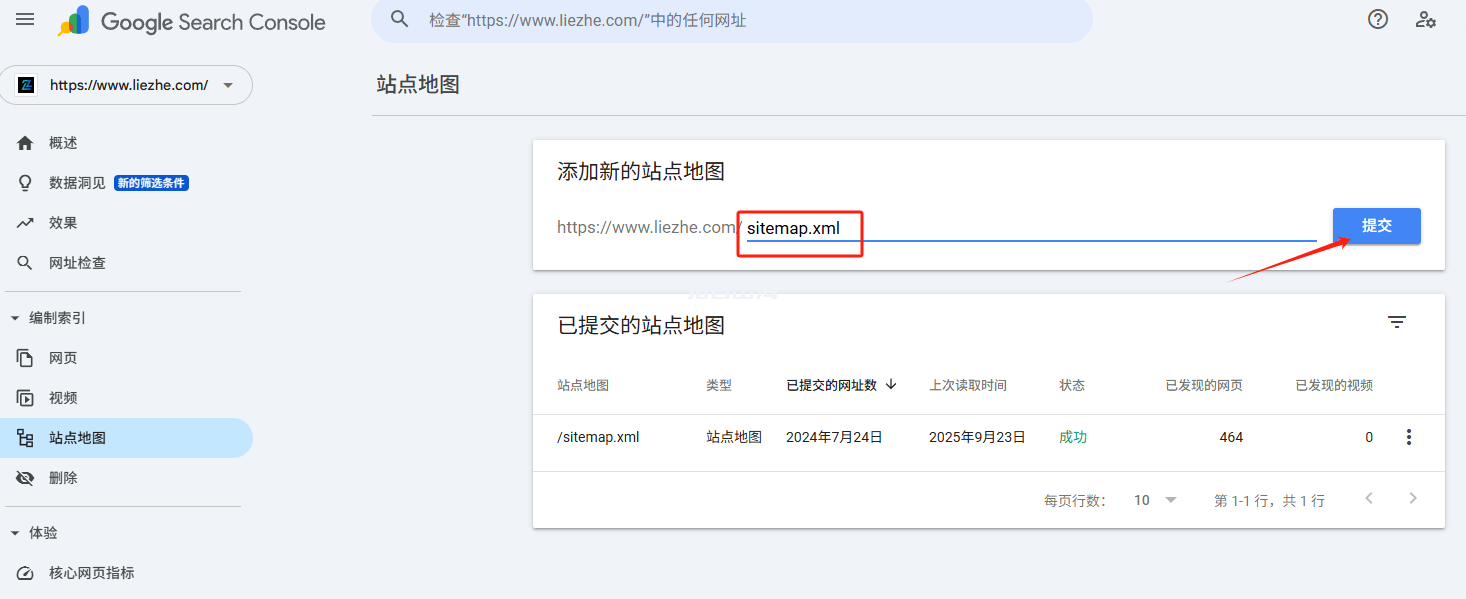
Task: Click the 已发现的网页 column header
Action: [1204, 385]
